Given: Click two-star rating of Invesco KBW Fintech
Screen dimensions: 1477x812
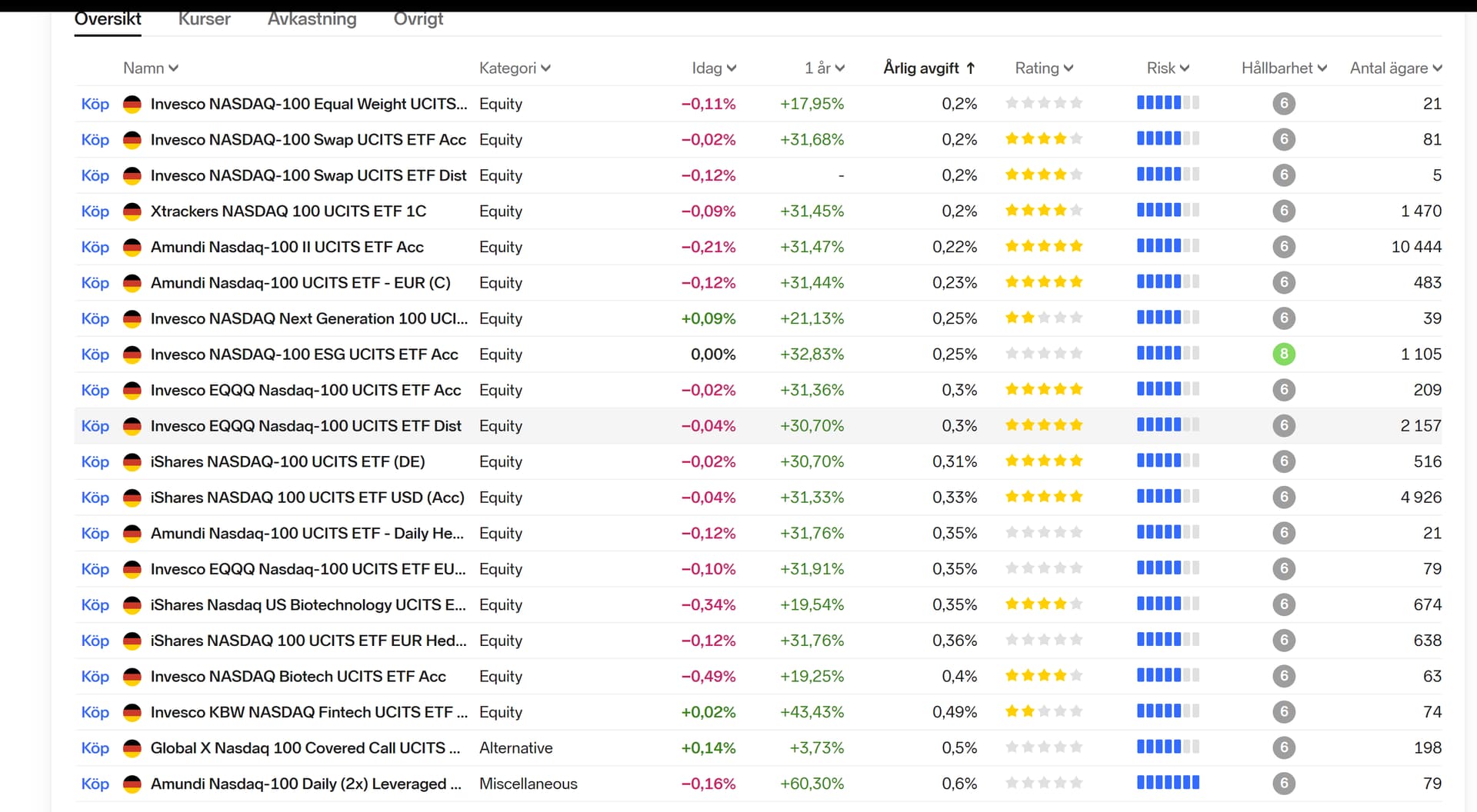Looking at the screenshot, I should coord(1043,712).
